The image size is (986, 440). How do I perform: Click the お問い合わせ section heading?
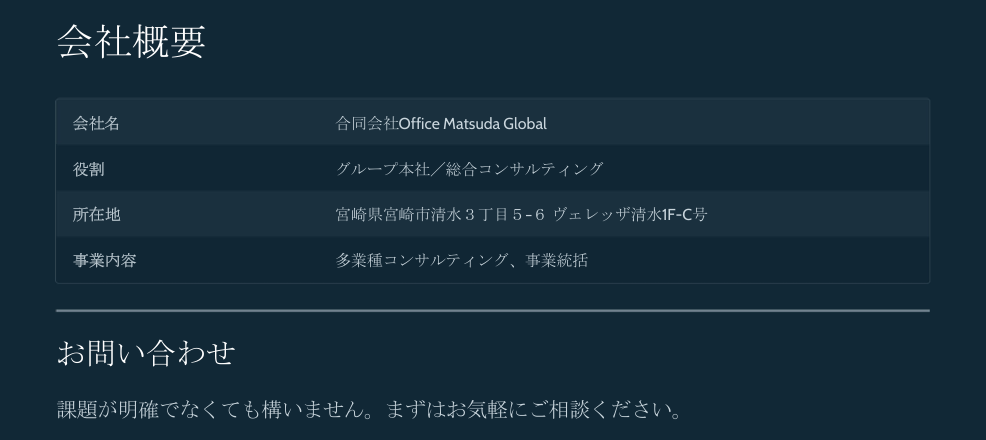[x=146, y=353]
